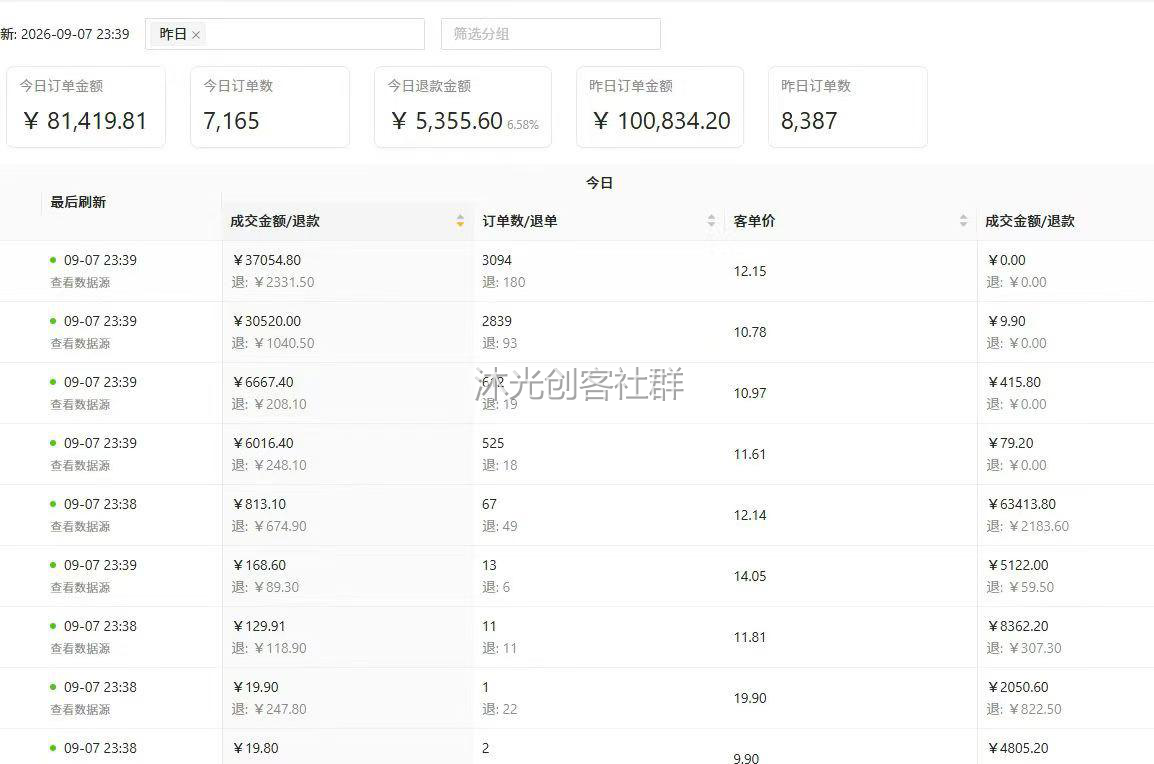
Task: Select the 昨日订单金额 summary card
Action: click(660, 107)
